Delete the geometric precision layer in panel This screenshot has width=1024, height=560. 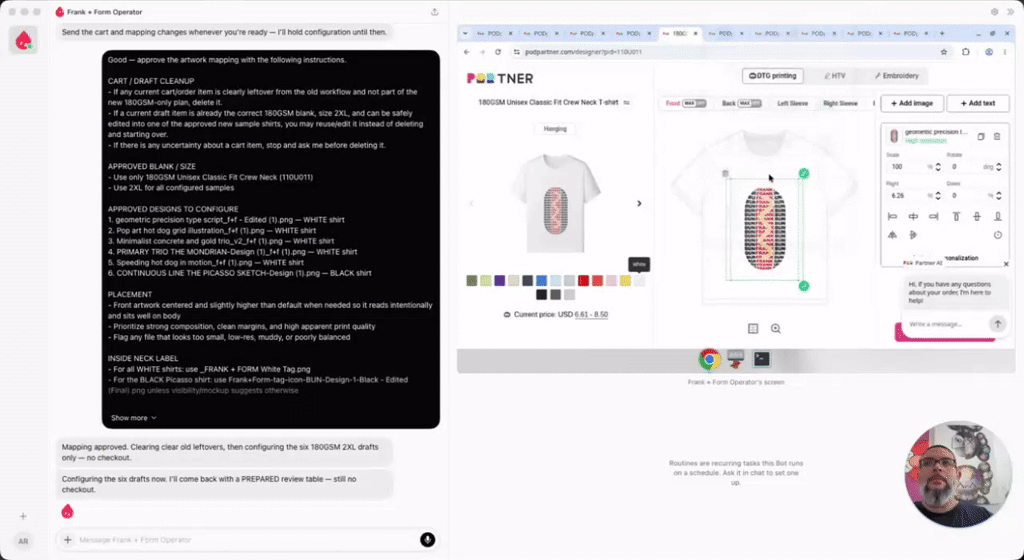pos(997,137)
